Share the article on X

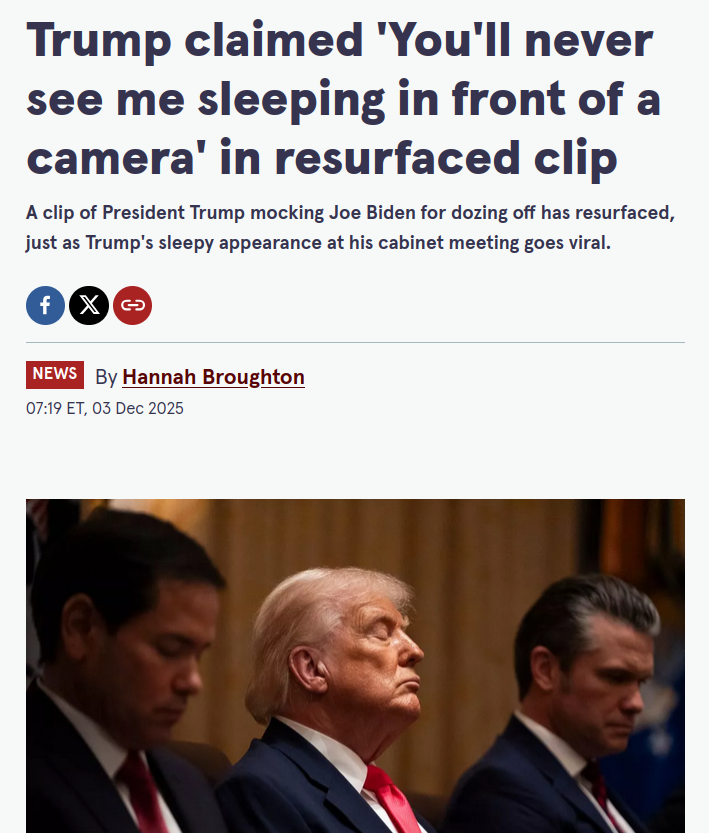(x=89, y=305)
